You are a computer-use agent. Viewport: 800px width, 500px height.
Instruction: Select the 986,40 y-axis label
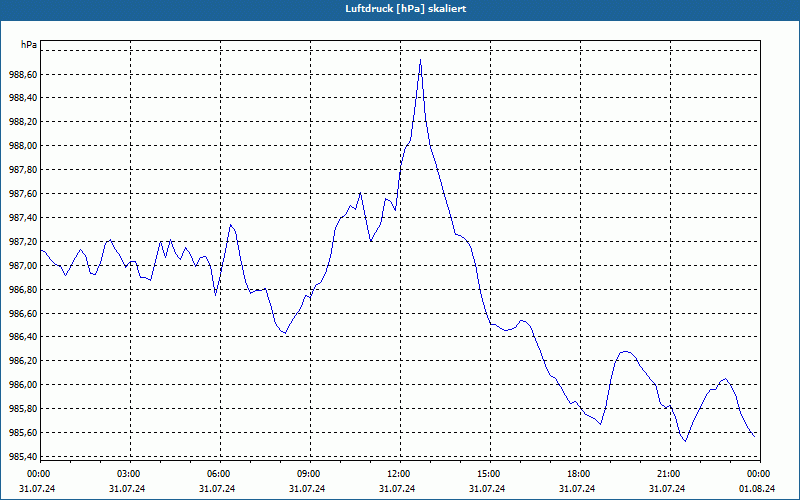(23, 337)
